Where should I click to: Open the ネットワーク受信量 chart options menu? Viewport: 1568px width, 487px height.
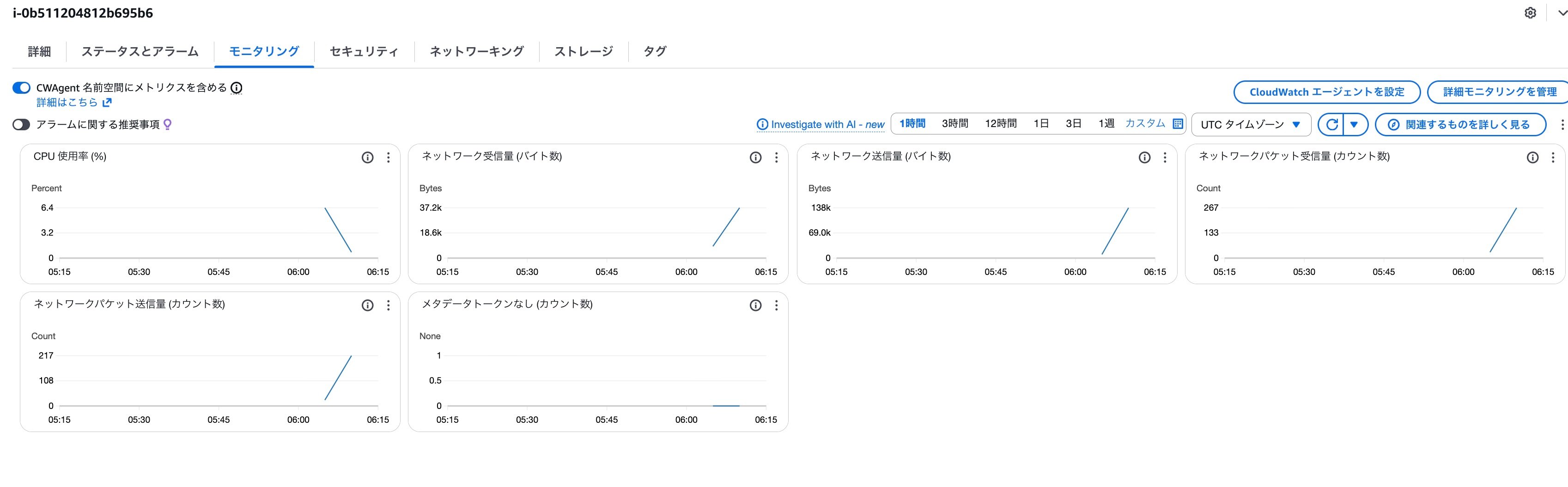(x=776, y=157)
